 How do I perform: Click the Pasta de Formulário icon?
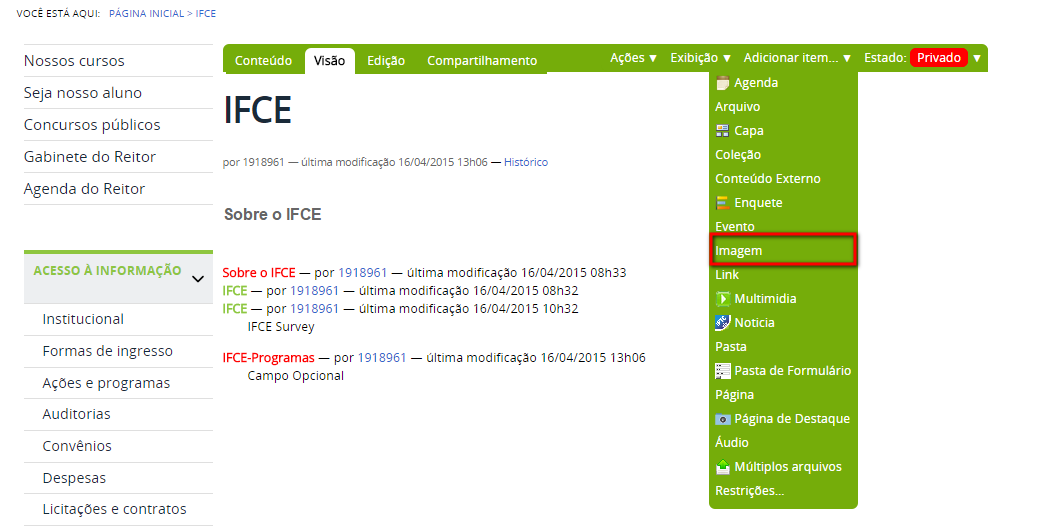tap(722, 371)
